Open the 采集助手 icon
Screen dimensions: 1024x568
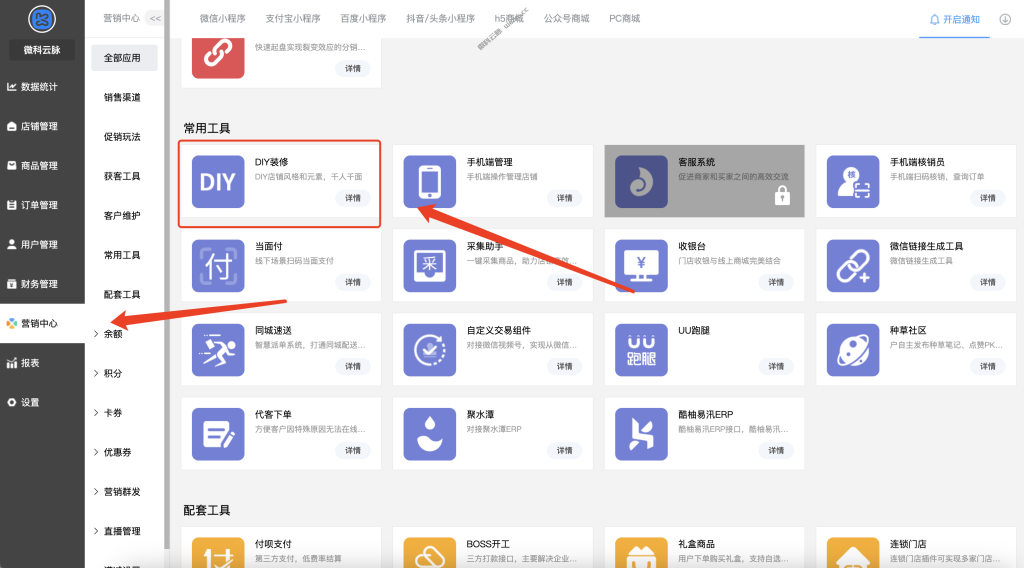pyautogui.click(x=430, y=266)
